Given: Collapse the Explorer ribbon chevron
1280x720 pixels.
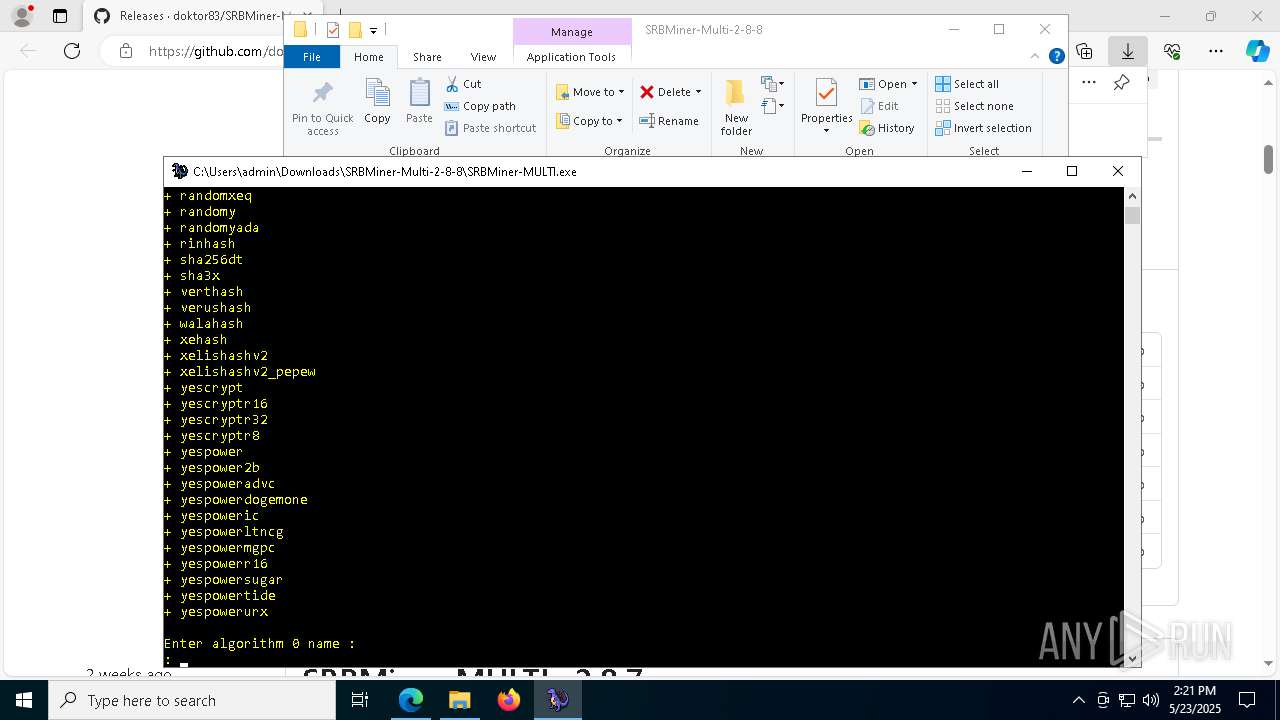Looking at the screenshot, I should pos(1036,57).
